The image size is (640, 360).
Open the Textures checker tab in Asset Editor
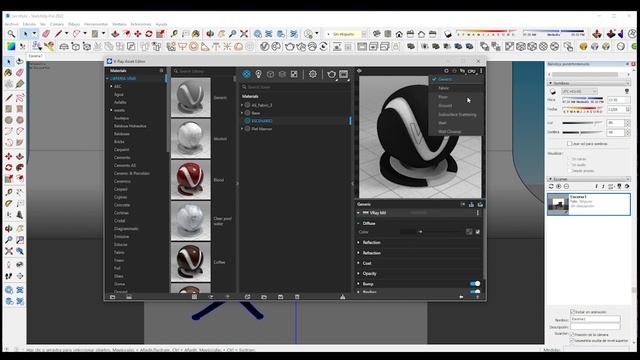(x=294, y=74)
